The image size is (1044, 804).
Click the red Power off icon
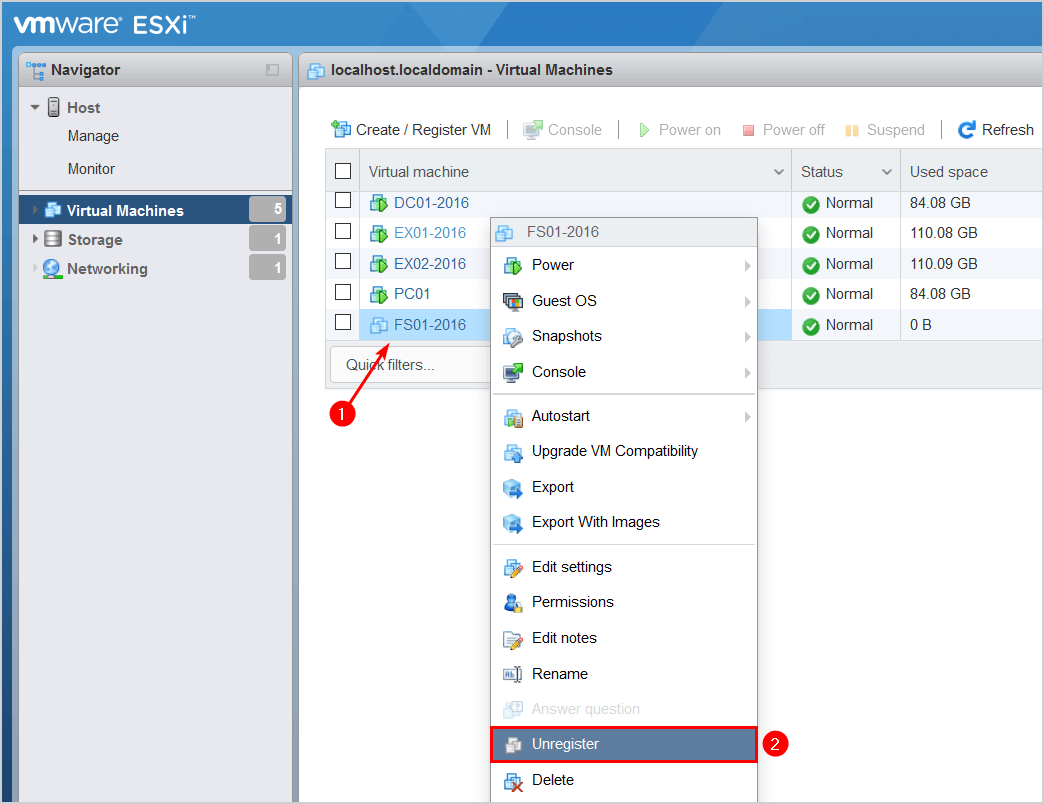coord(748,130)
